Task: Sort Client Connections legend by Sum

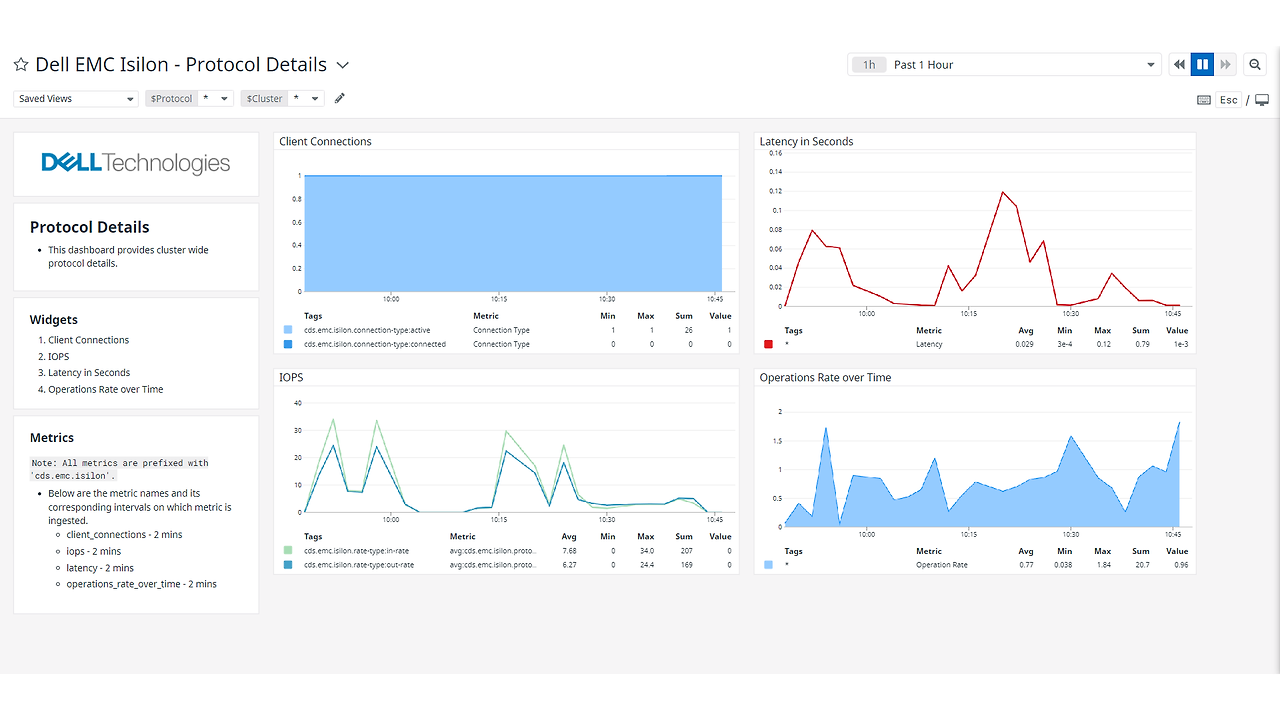Action: point(684,316)
